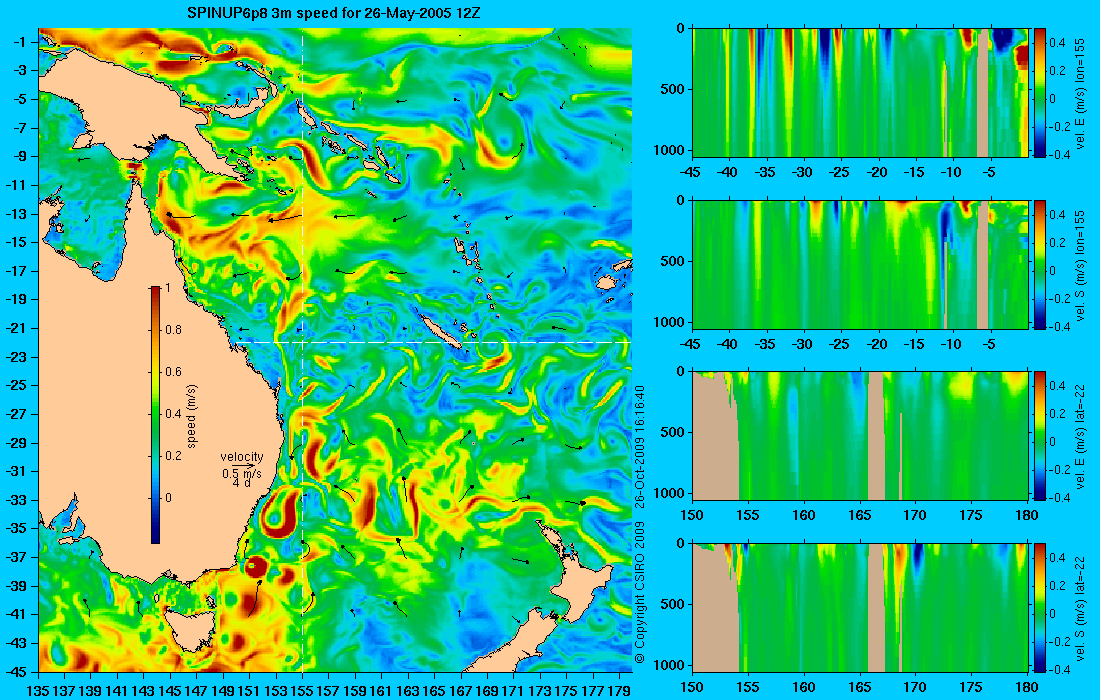Select the "0.5 m/s" velocity scale text
The image size is (1100, 700).
[241, 474]
